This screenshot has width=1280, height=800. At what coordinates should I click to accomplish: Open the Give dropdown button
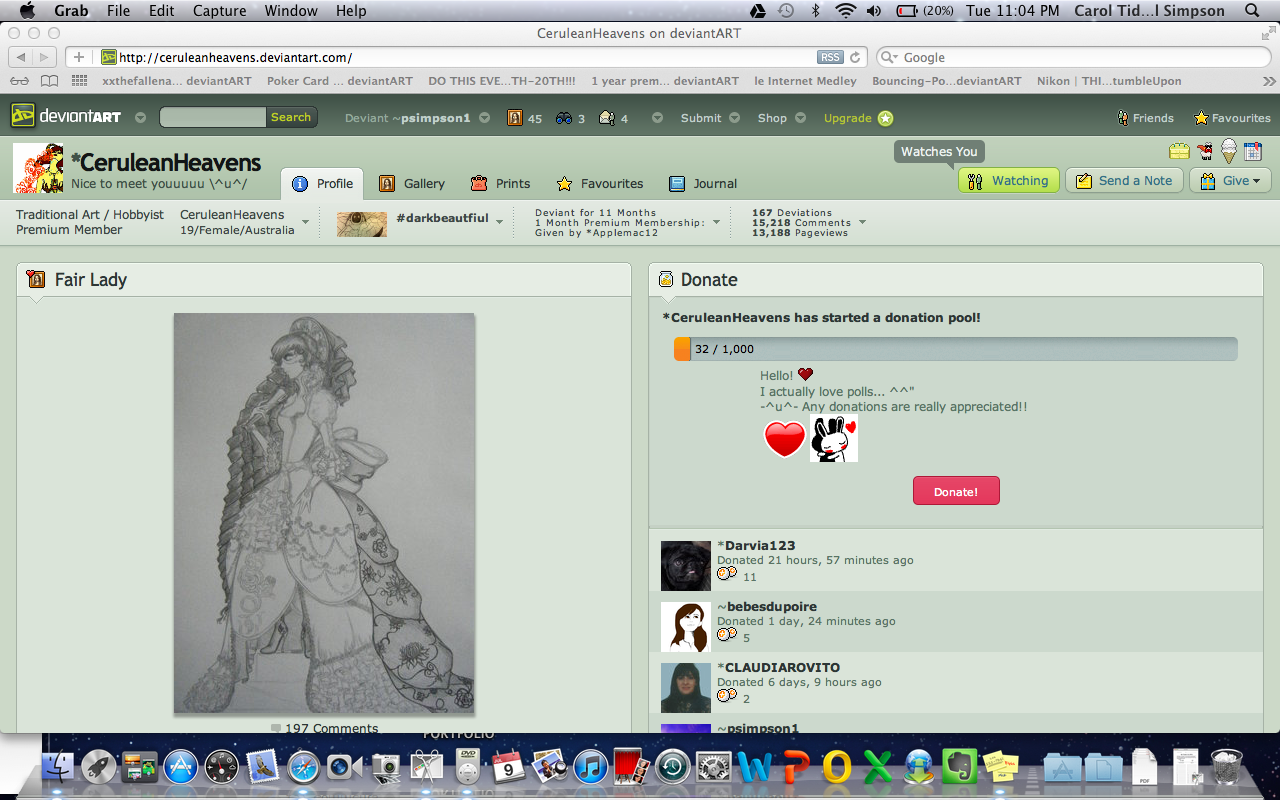(1230, 180)
